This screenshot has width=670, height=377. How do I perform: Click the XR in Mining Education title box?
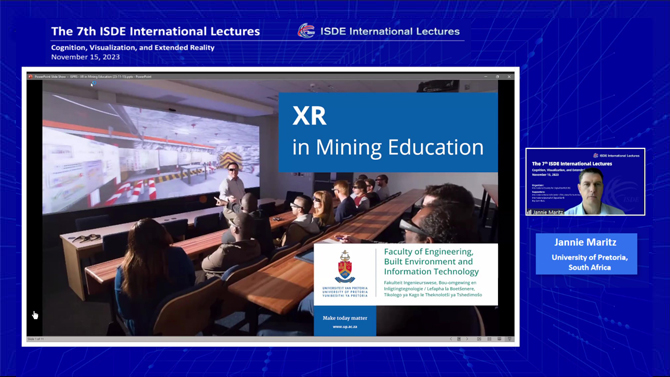388,132
